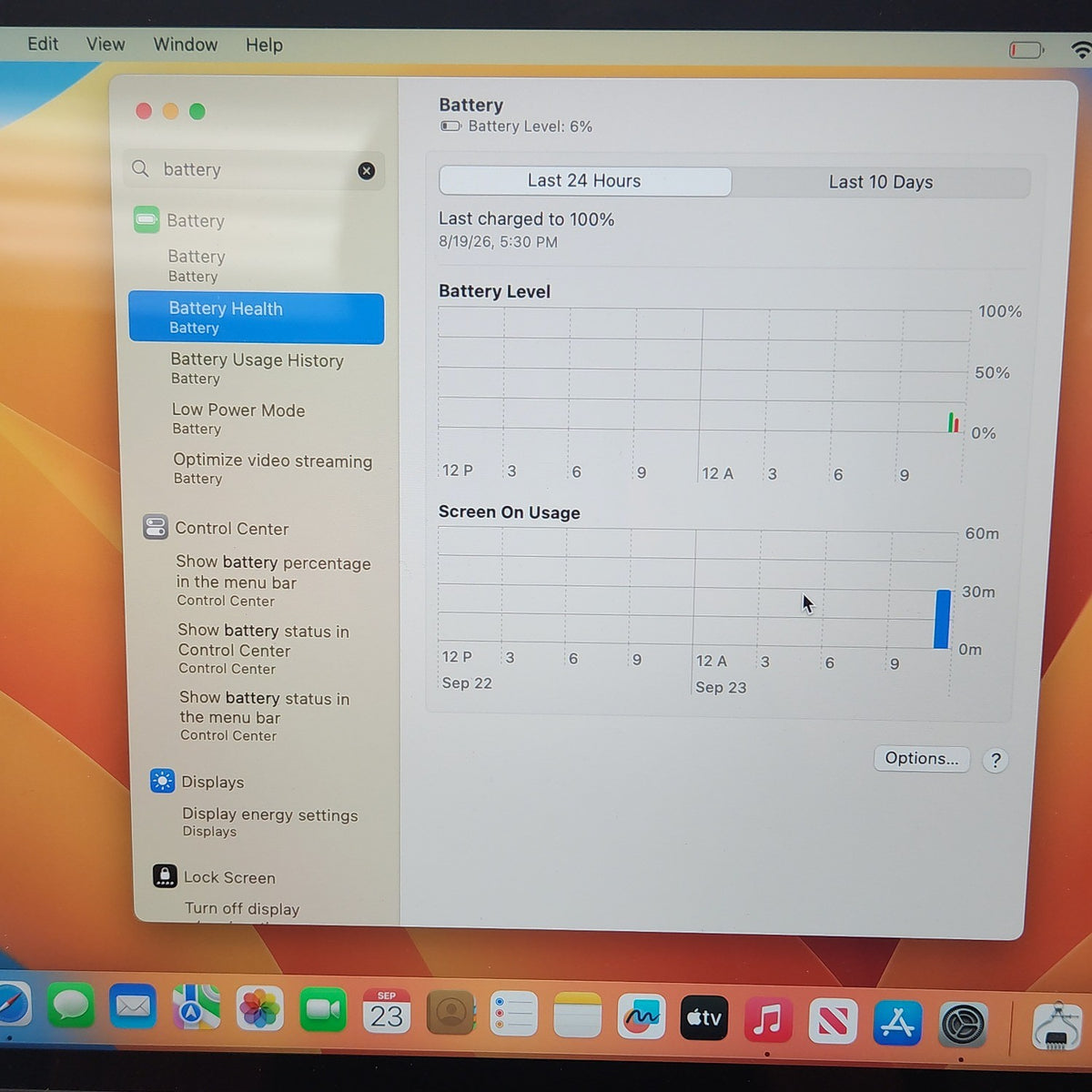Select Control Center category icon

click(x=156, y=527)
